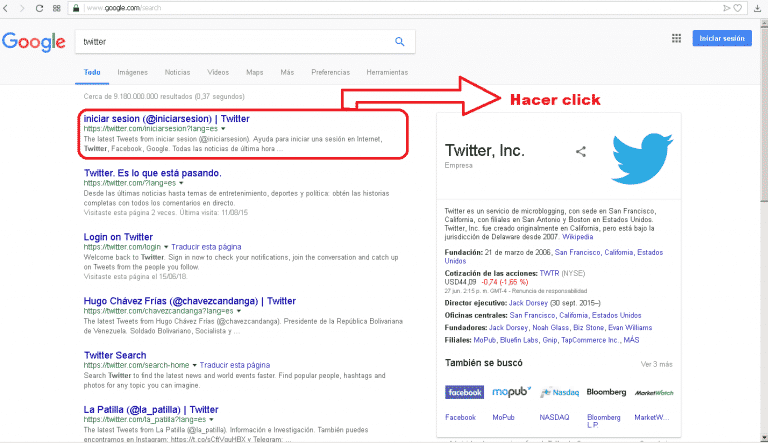Click in the Google search box

tap(235, 41)
